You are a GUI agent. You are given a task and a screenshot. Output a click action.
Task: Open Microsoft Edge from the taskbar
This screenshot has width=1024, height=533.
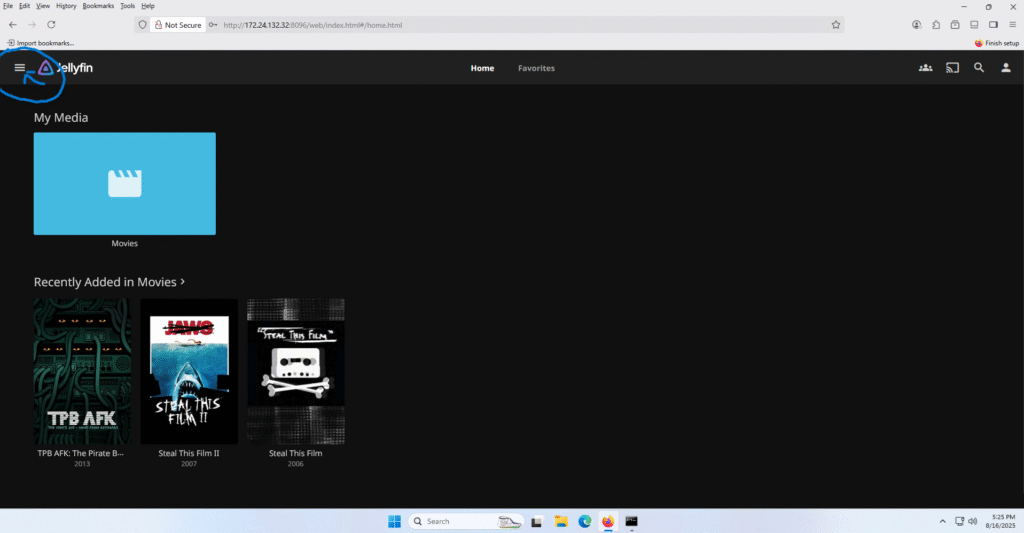click(585, 521)
